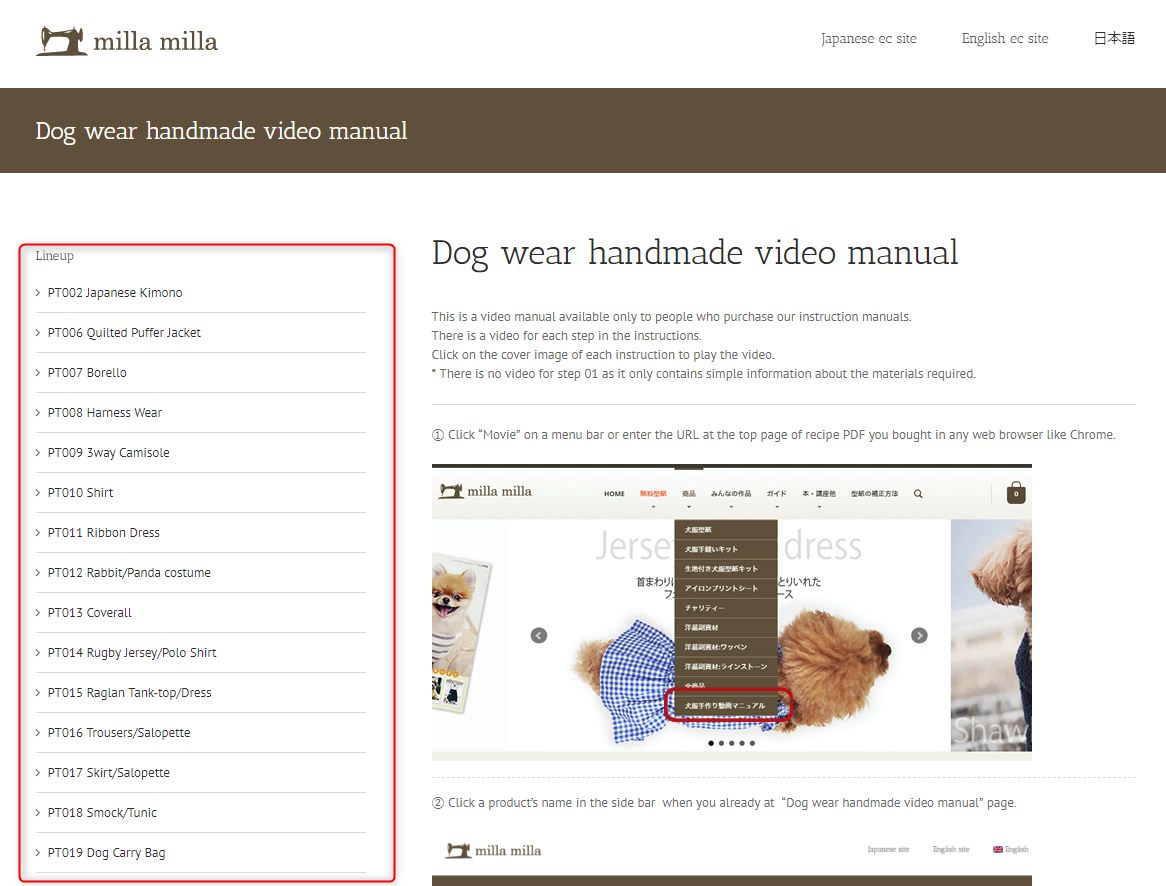Select PT006 Quilted Puffer Jacket in lineup
The height and width of the screenshot is (886, 1166).
[124, 333]
